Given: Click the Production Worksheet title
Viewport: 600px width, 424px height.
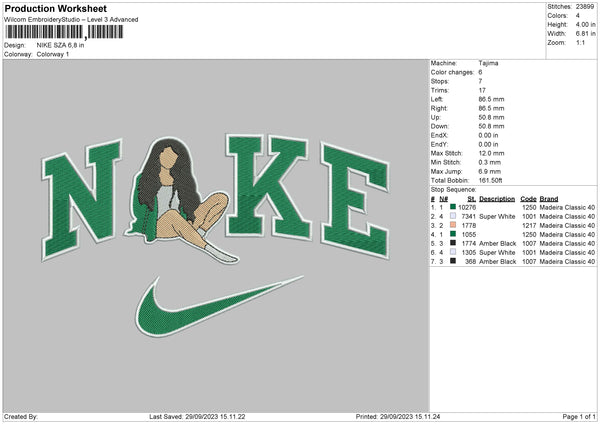Looking at the screenshot, I should (x=54, y=8).
